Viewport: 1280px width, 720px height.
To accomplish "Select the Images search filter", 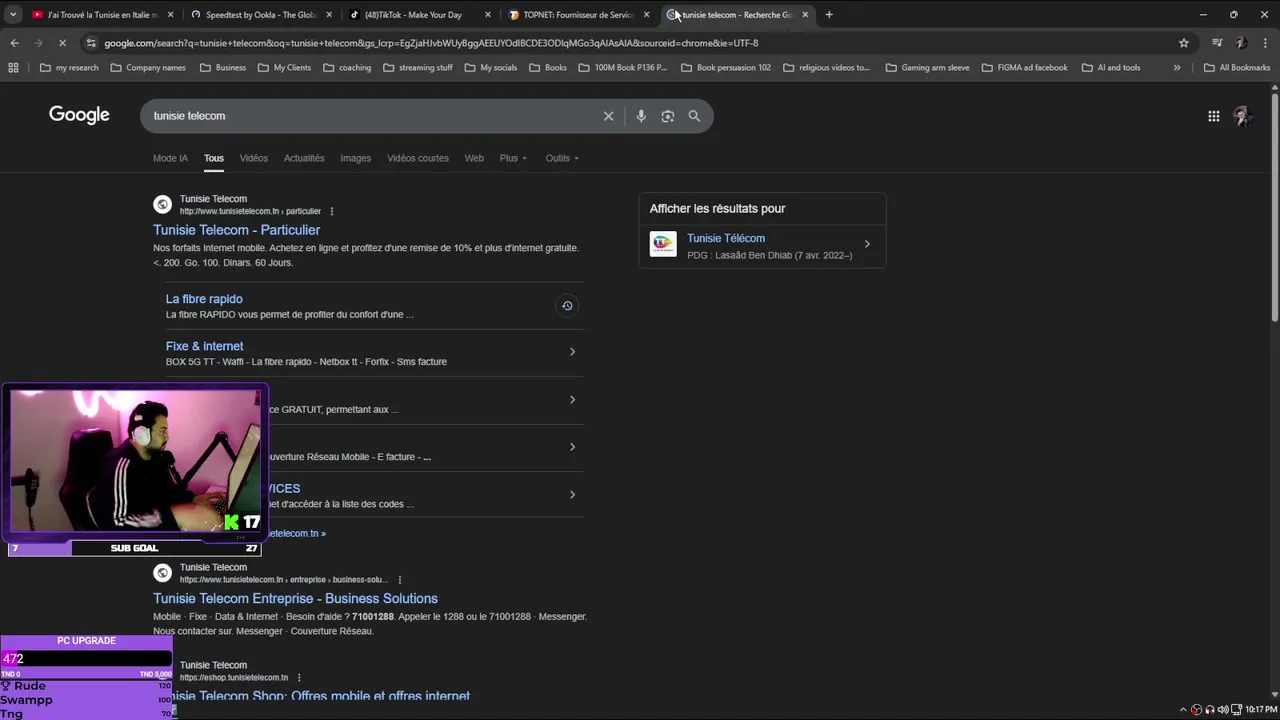I will tap(356, 158).
